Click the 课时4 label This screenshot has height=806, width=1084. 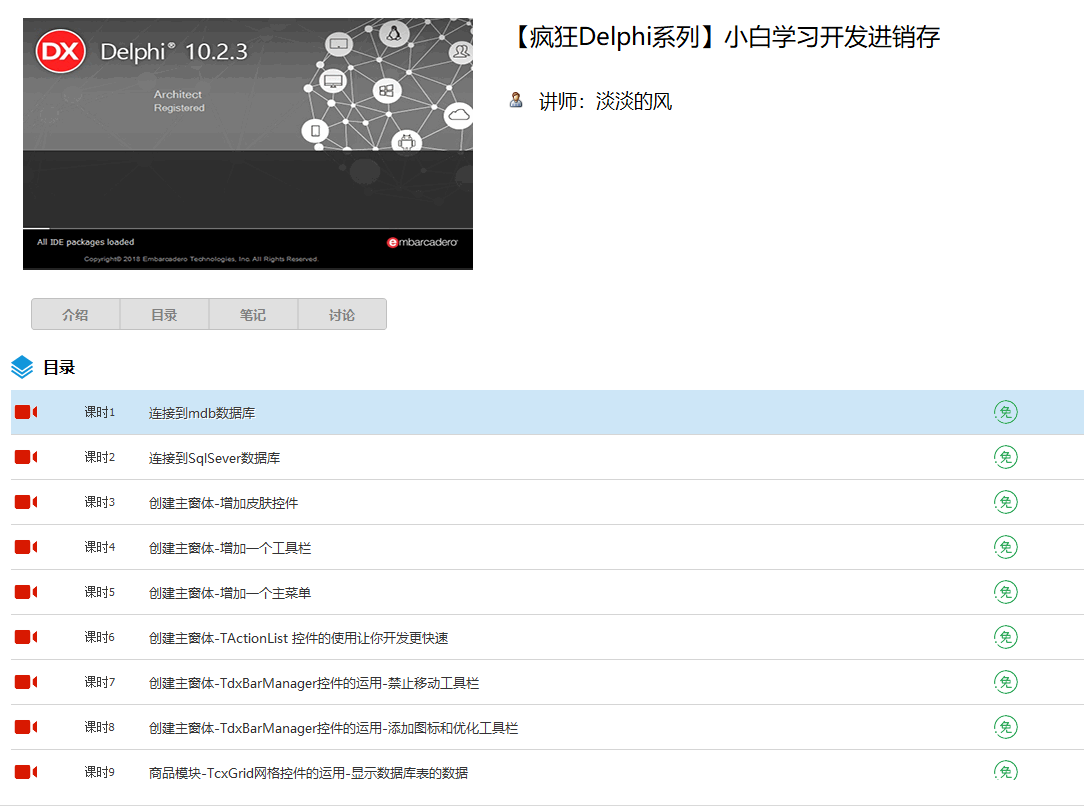[100, 547]
